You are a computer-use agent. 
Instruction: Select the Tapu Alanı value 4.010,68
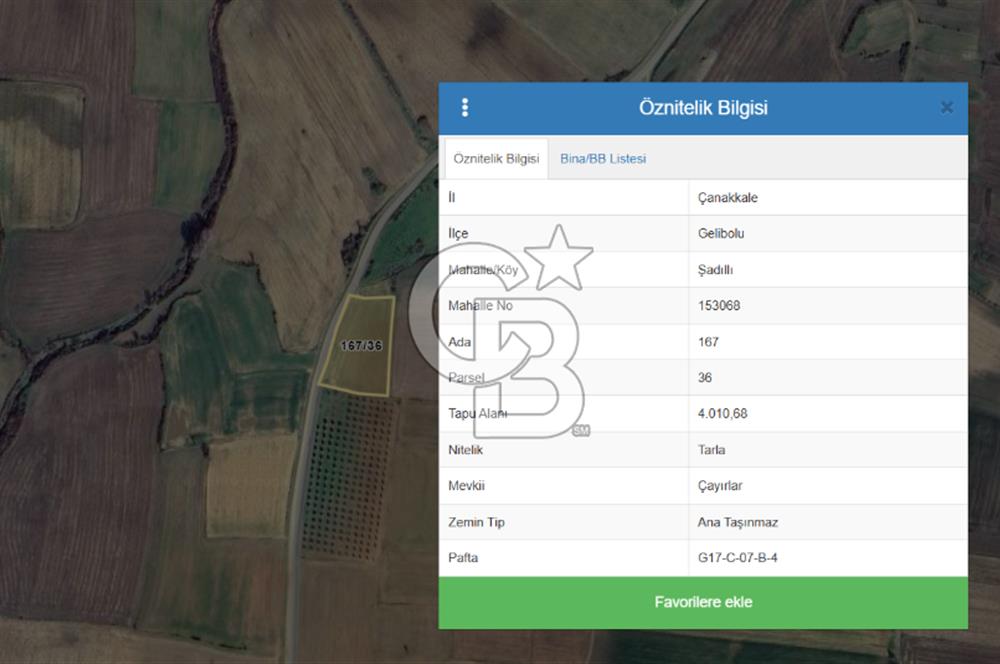[x=722, y=414]
